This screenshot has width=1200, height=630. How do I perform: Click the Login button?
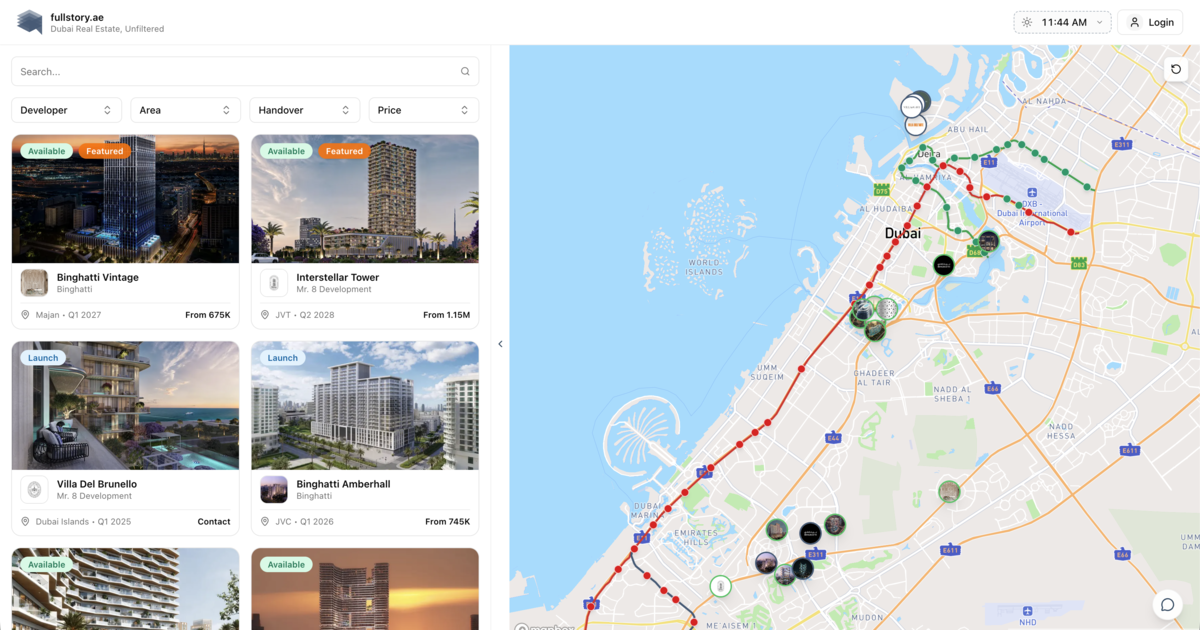(1150, 22)
